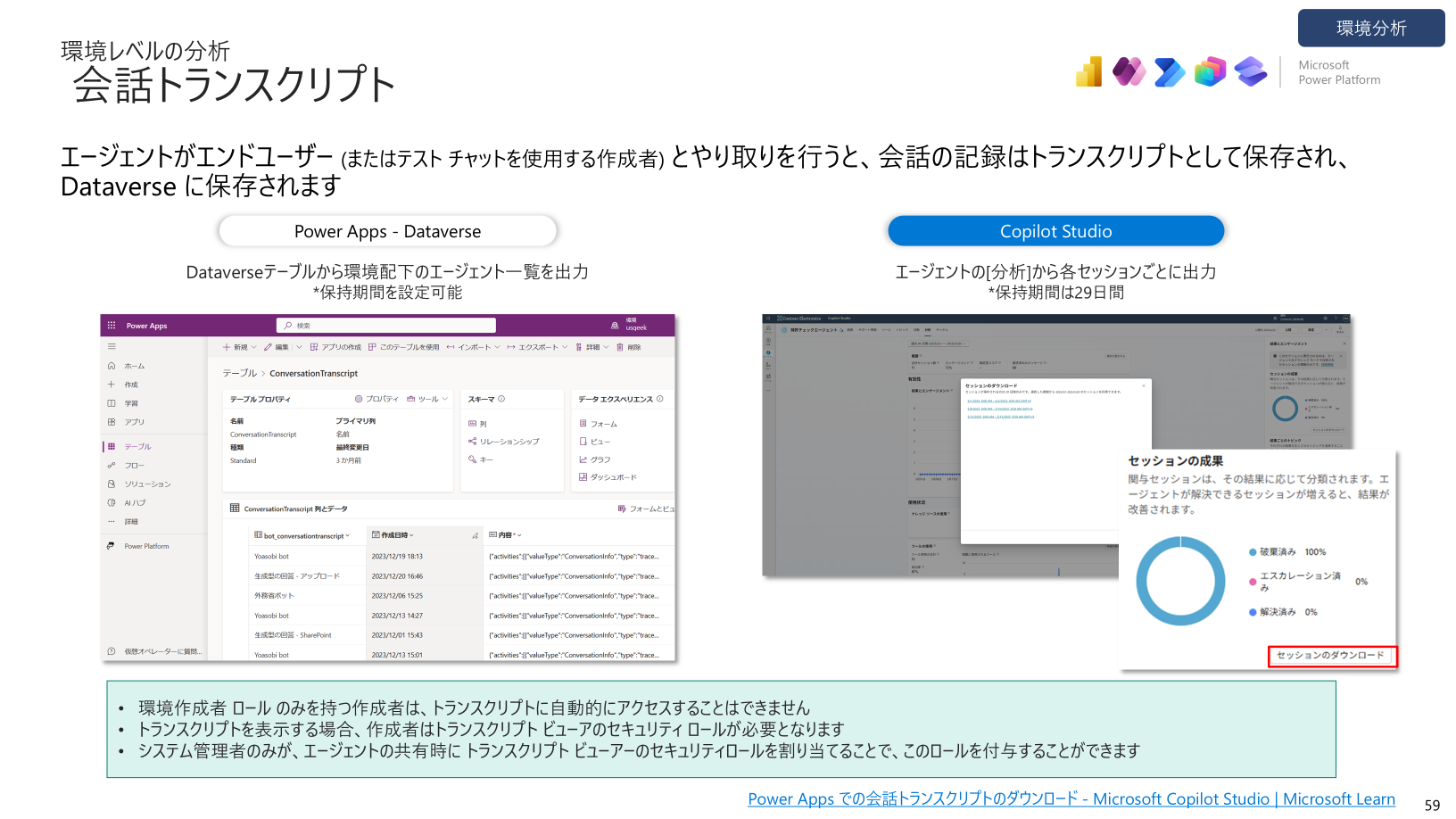This screenshot has width=1456, height=819.
Task: Click 削除 trash in command bar
Action: [x=629, y=347]
